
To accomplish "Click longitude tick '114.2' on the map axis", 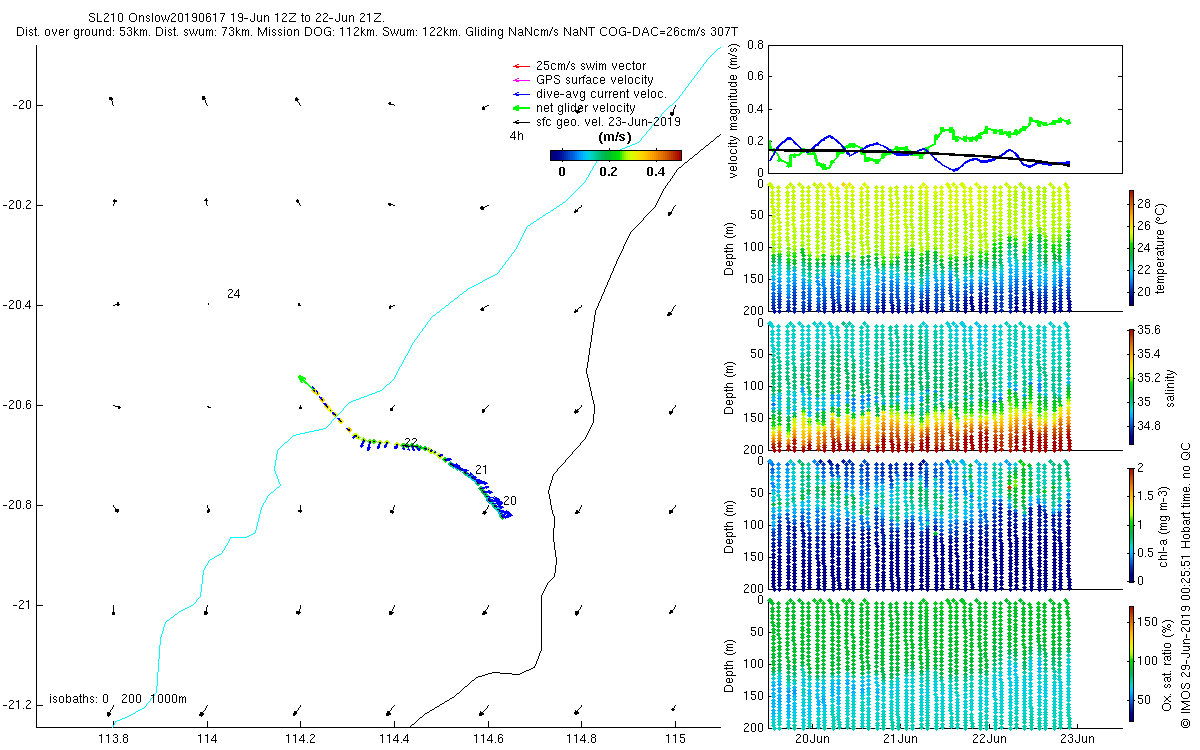I will click(x=300, y=739).
